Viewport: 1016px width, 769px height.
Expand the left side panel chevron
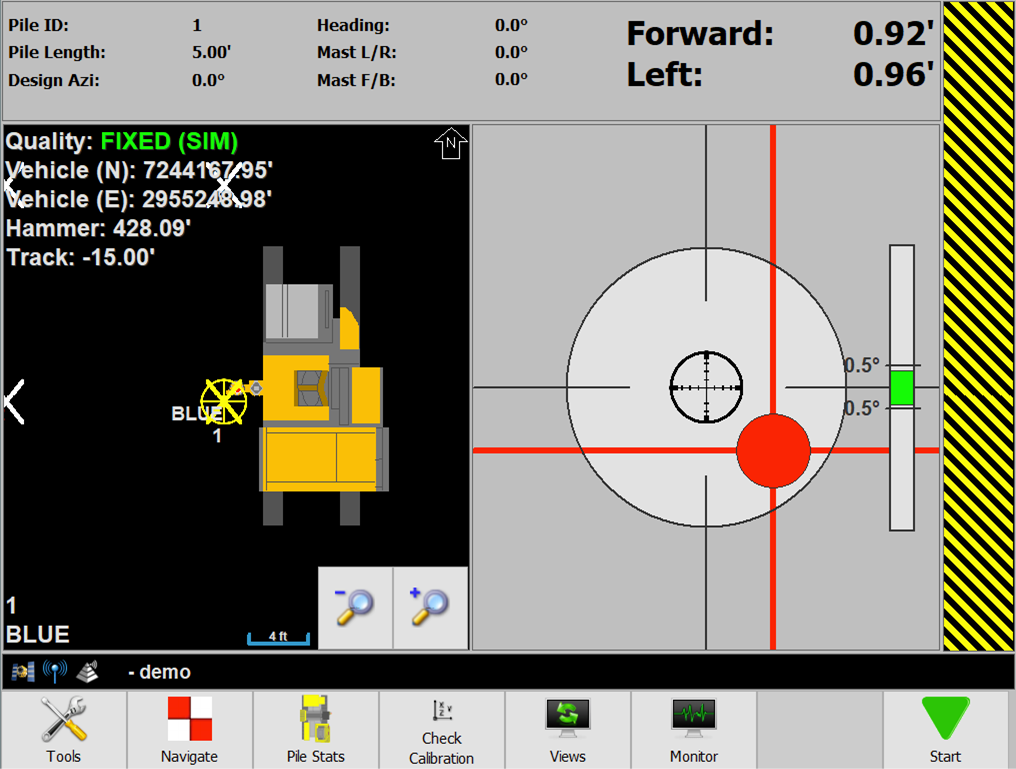12,401
